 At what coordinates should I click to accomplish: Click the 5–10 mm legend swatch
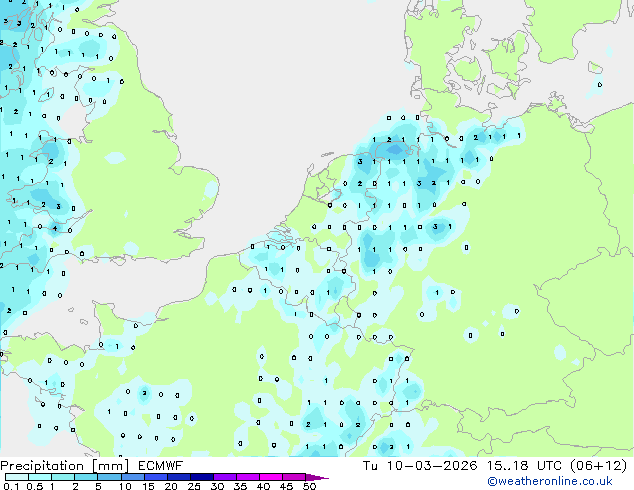tap(109, 477)
